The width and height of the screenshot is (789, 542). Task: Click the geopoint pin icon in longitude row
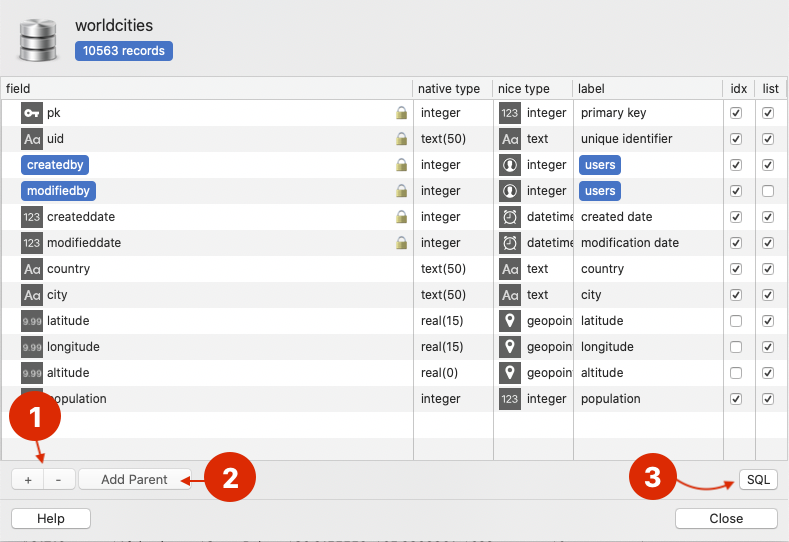click(510, 347)
